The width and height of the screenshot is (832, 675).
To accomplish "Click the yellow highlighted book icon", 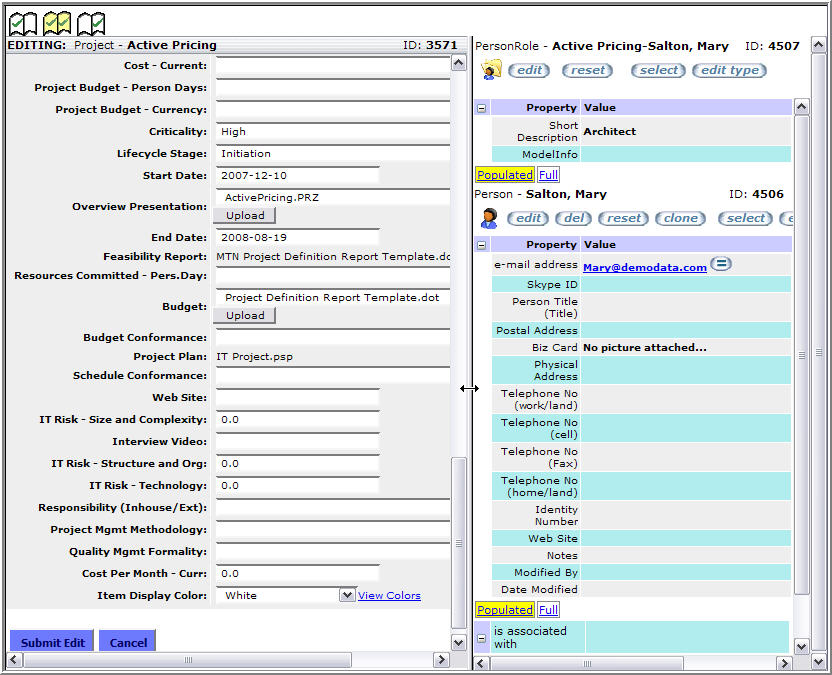I will pos(57,22).
